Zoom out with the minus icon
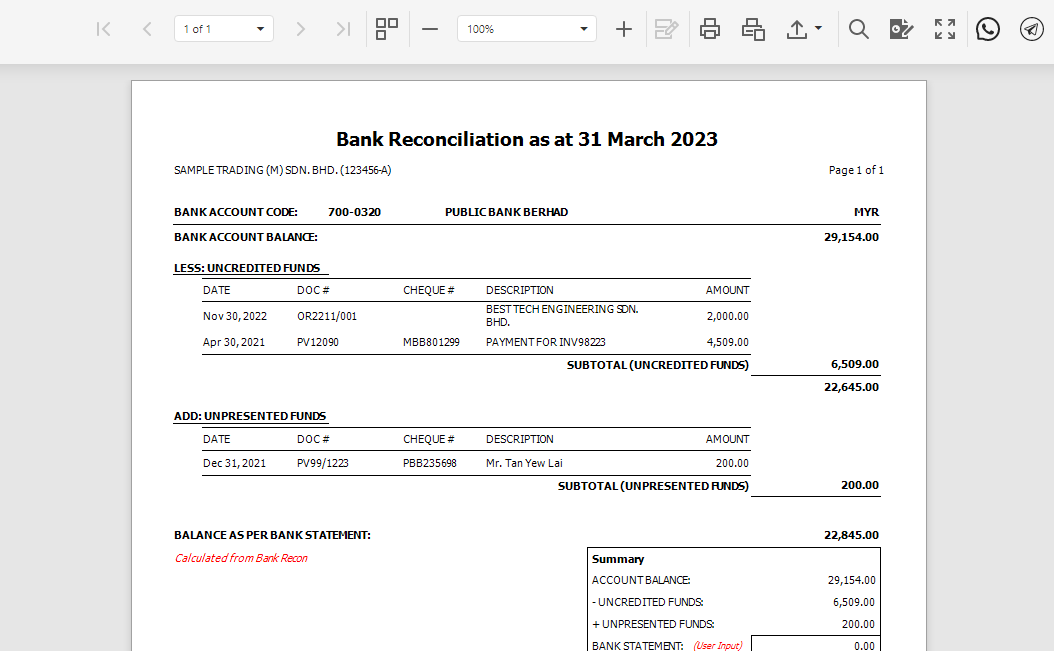Viewport: 1054px width, 651px height. point(430,29)
